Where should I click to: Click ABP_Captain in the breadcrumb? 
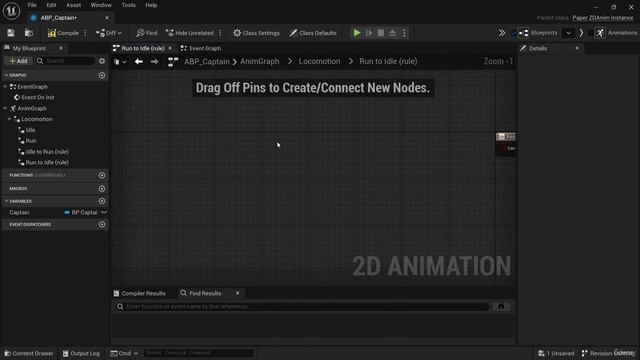pyautogui.click(x=207, y=62)
